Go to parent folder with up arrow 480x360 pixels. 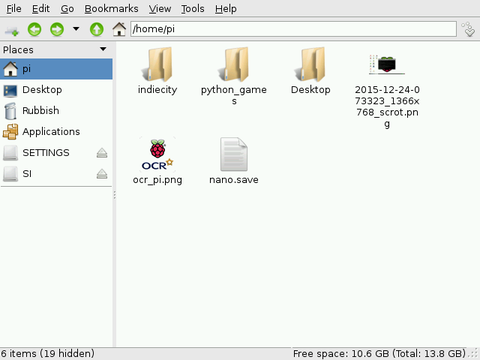coord(97,29)
